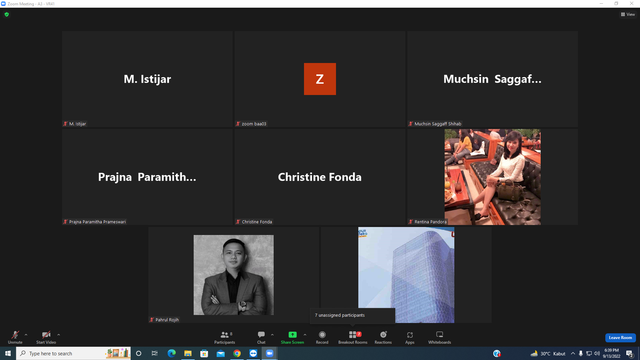Select Pahrul Rojih's black-and-white photo tile
The image size is (640, 360).
(233, 275)
